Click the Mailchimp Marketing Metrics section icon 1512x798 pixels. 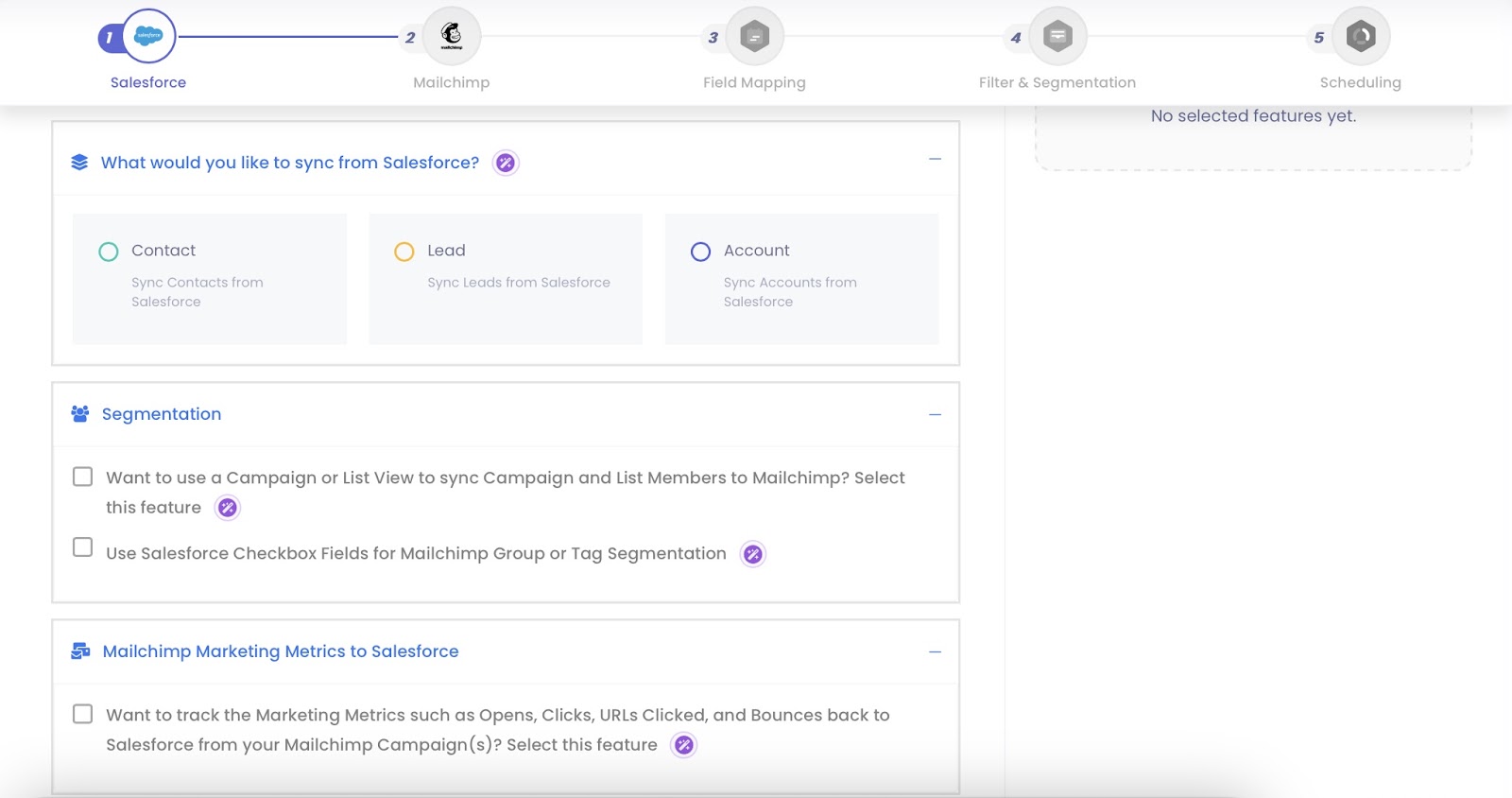[x=80, y=651]
